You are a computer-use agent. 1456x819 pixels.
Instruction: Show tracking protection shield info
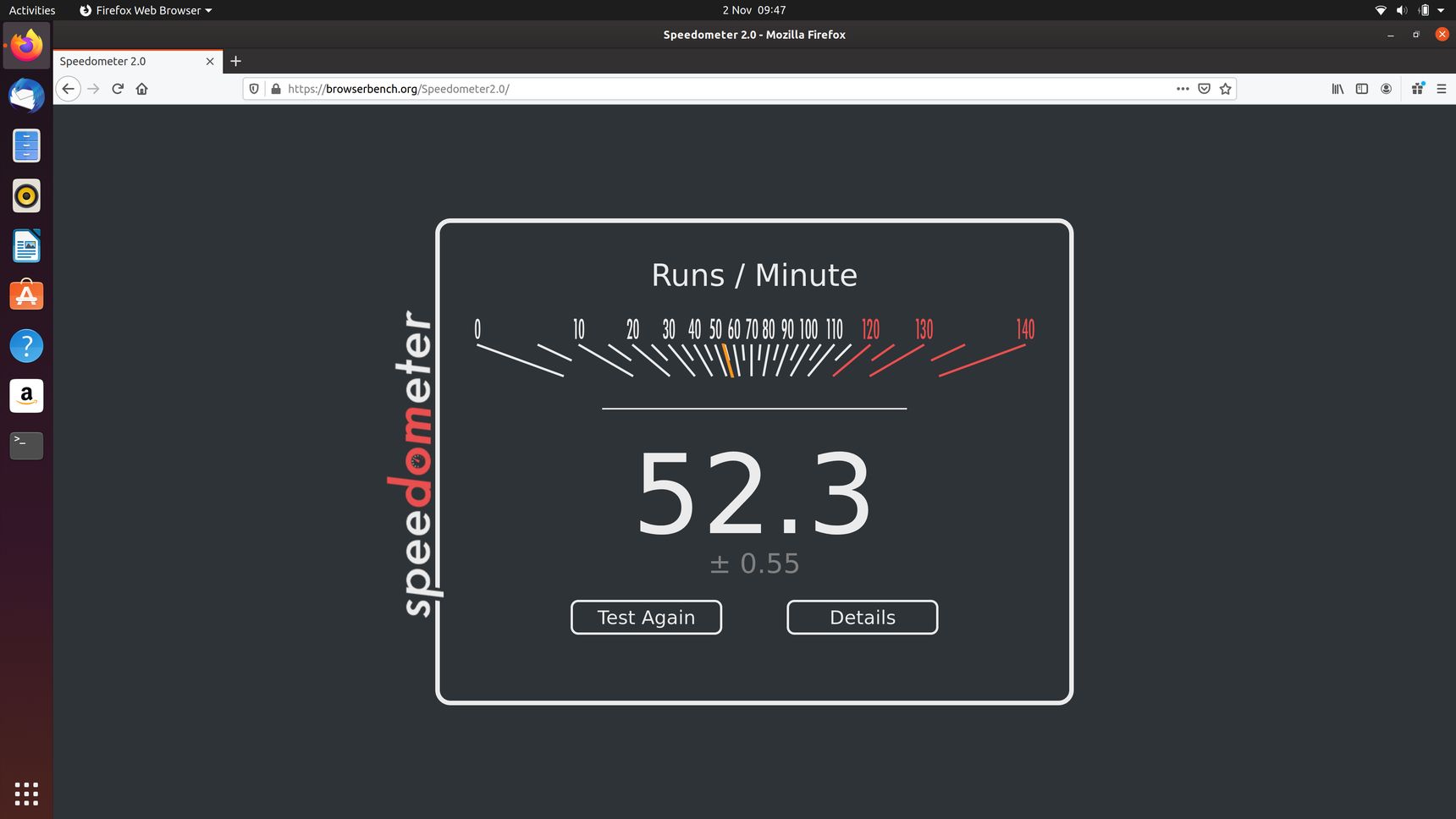coord(254,89)
